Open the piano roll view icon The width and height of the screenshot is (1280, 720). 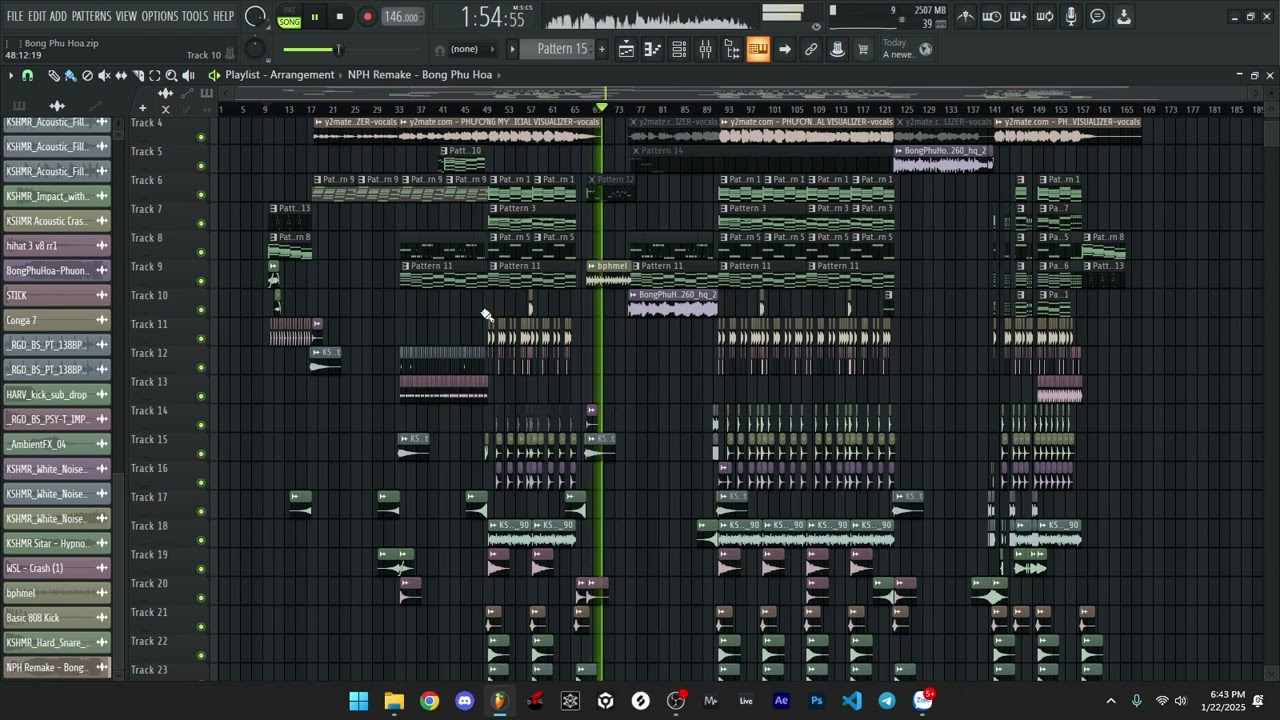point(652,49)
